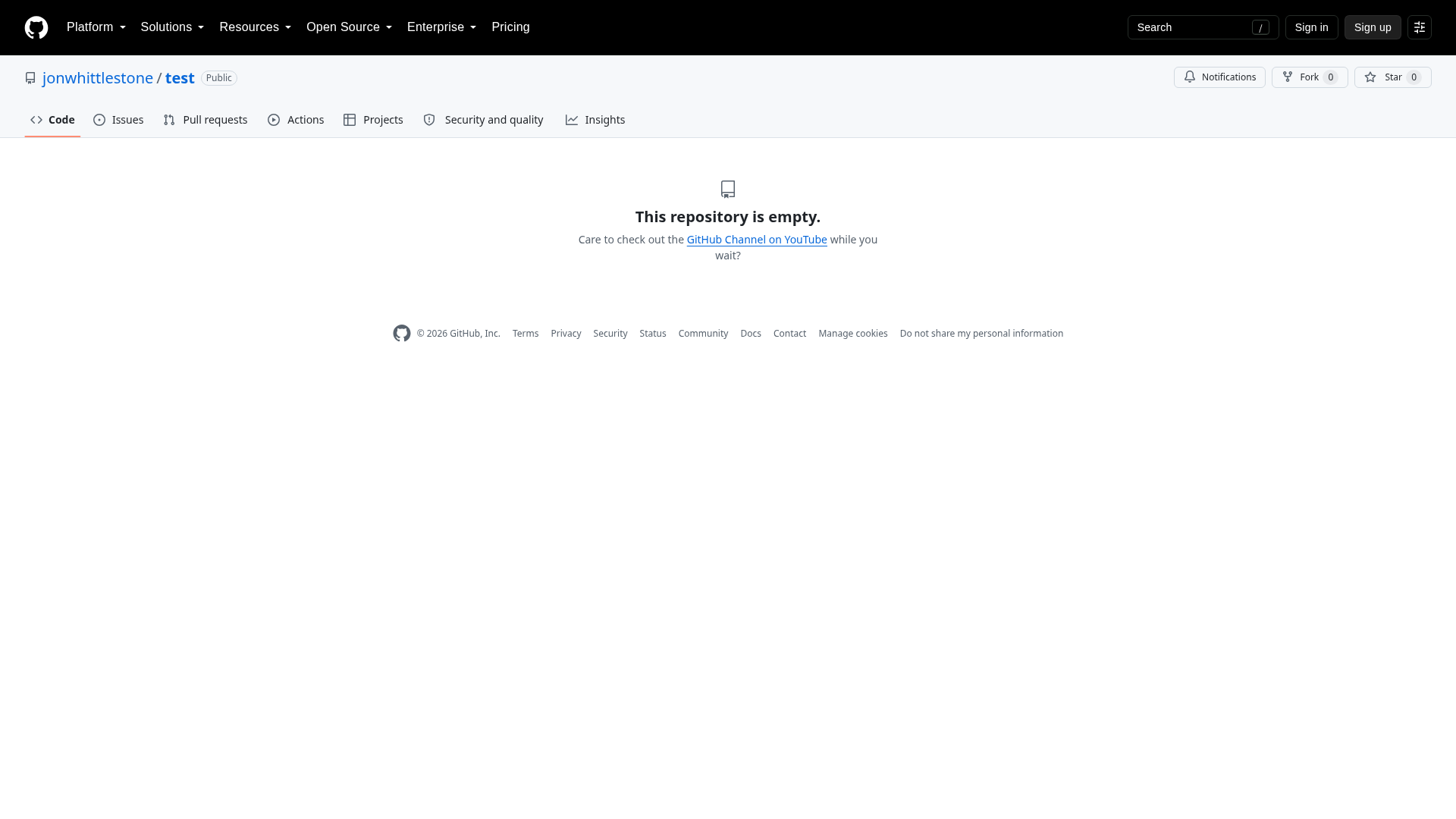Open the Projects tab
Viewport: 1456px width, 819px height.
373,120
